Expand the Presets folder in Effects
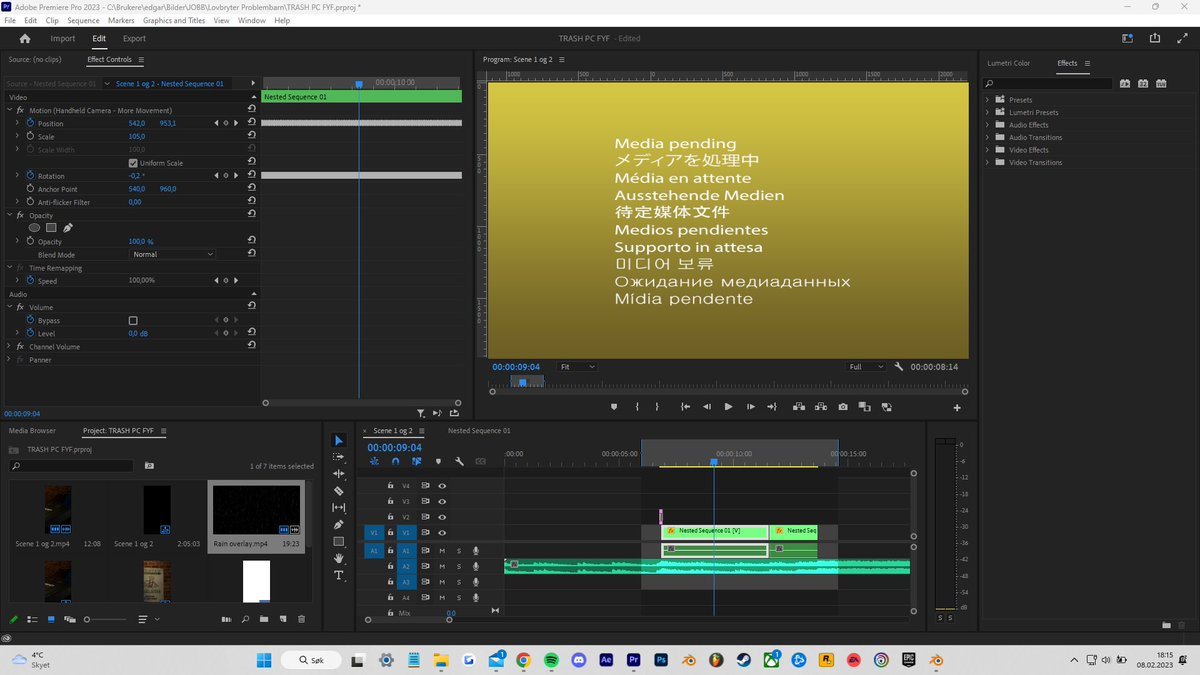Viewport: 1200px width, 675px height. click(x=988, y=100)
